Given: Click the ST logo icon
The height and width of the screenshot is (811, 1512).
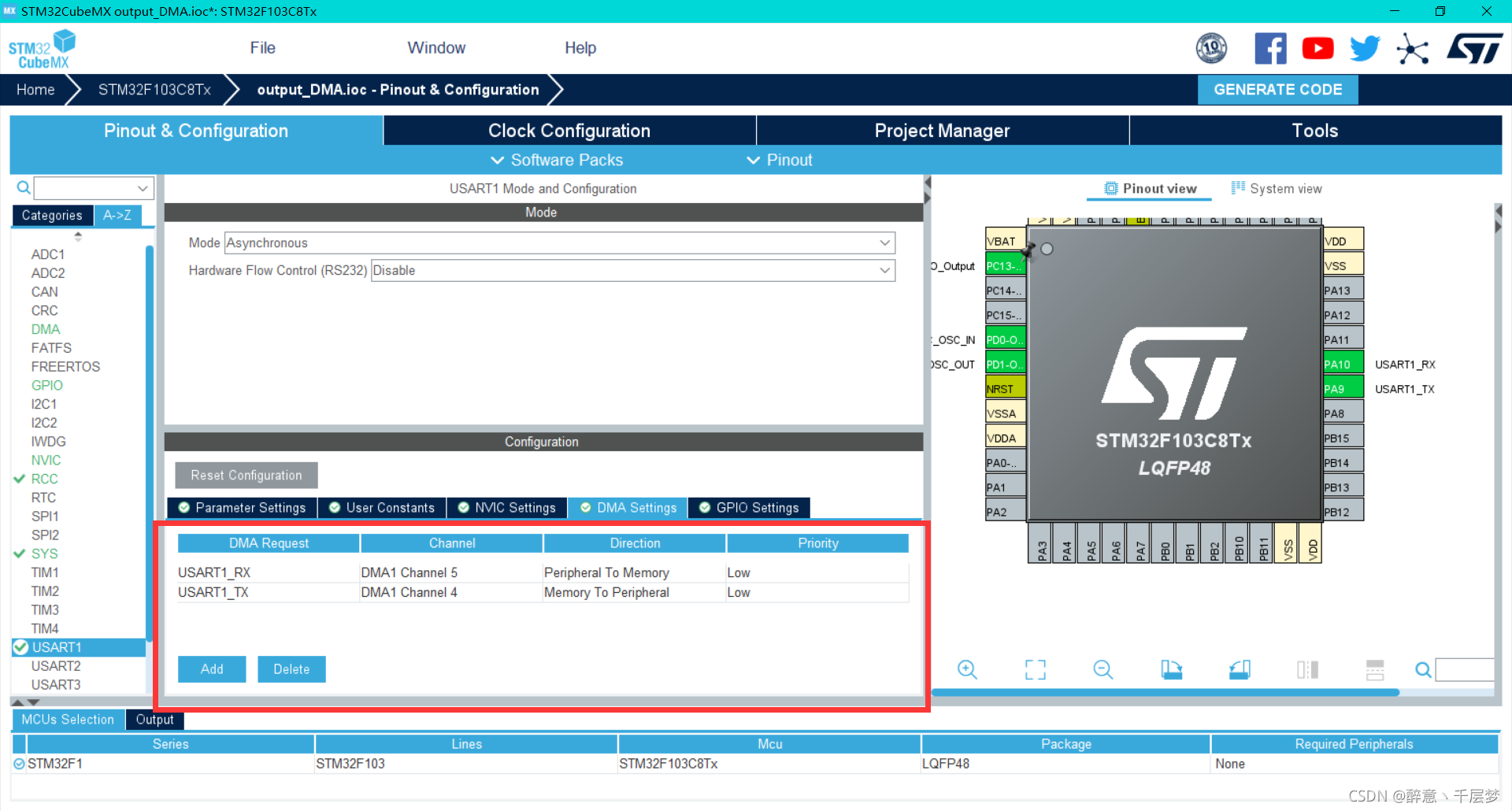Looking at the screenshot, I should [1475, 49].
